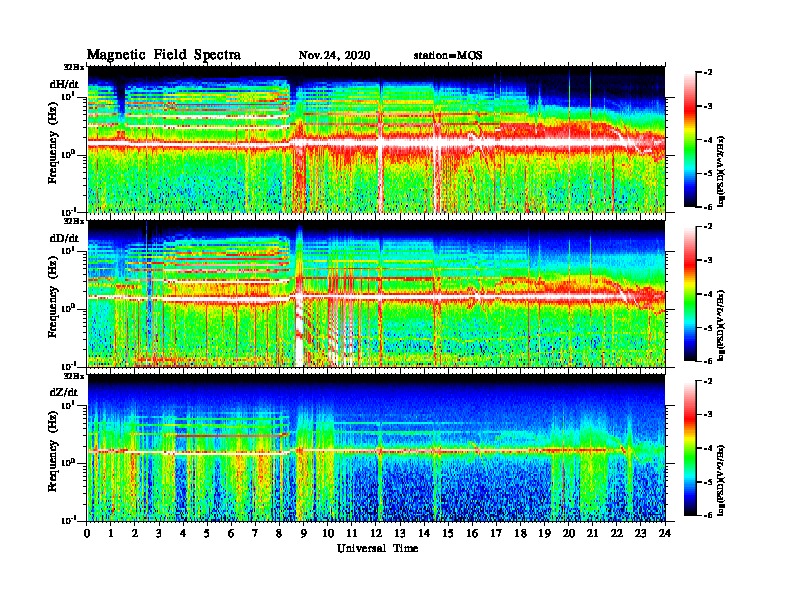Click hour tick label "9"
Image resolution: width=792 pixels, height=612 pixels.
tap(304, 533)
